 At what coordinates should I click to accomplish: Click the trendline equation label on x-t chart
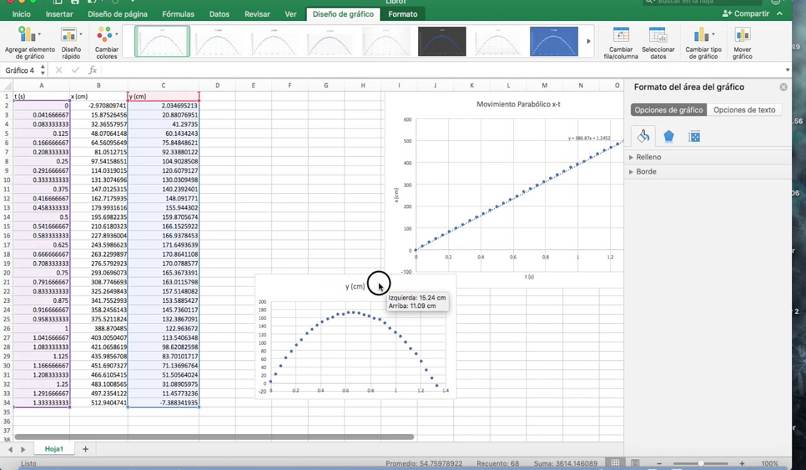[589, 138]
